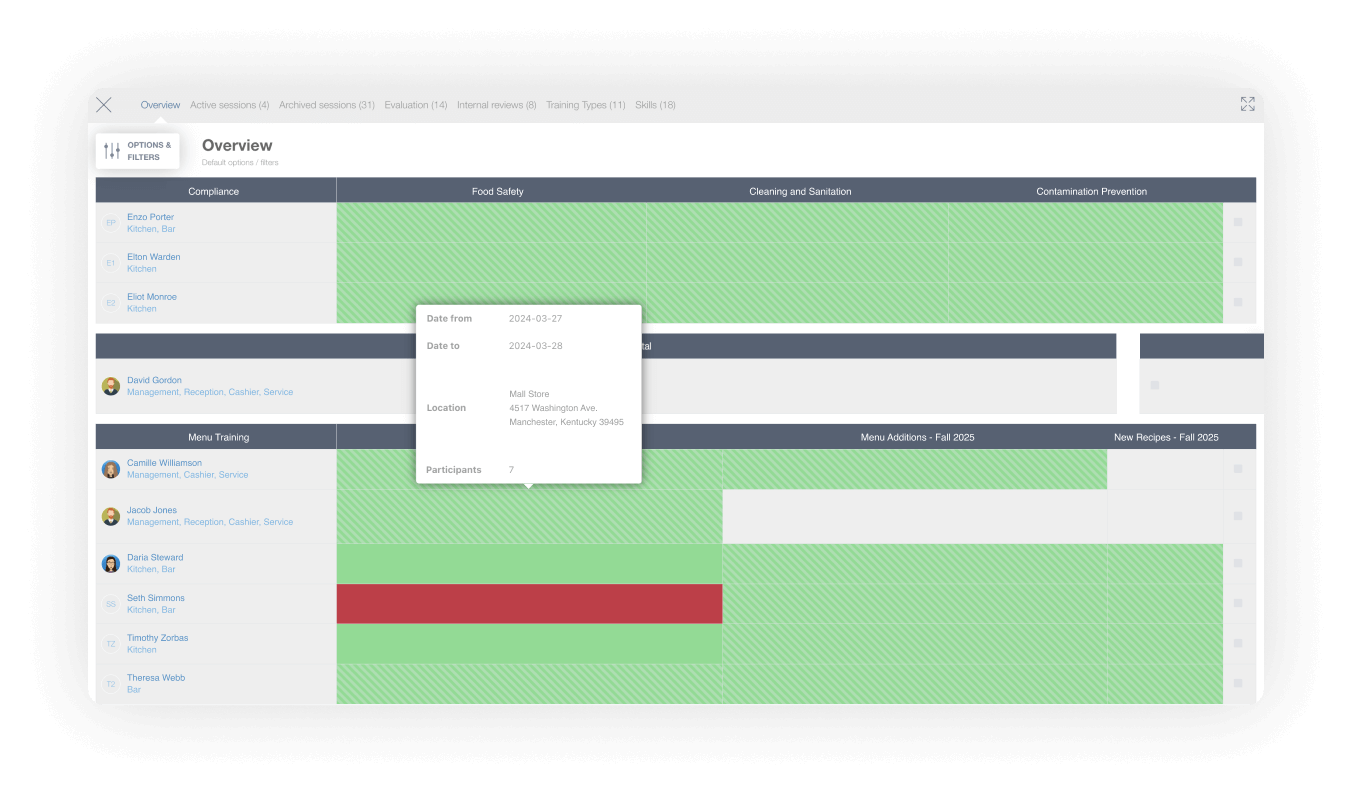Go to the Evaluation (14) tab
Viewport: 1352px width, 794px height.
pos(416,105)
